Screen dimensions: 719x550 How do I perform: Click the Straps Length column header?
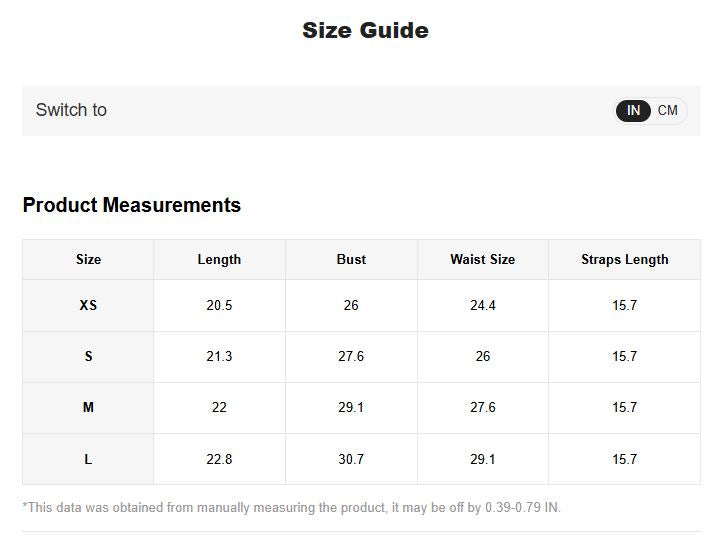(x=625, y=259)
